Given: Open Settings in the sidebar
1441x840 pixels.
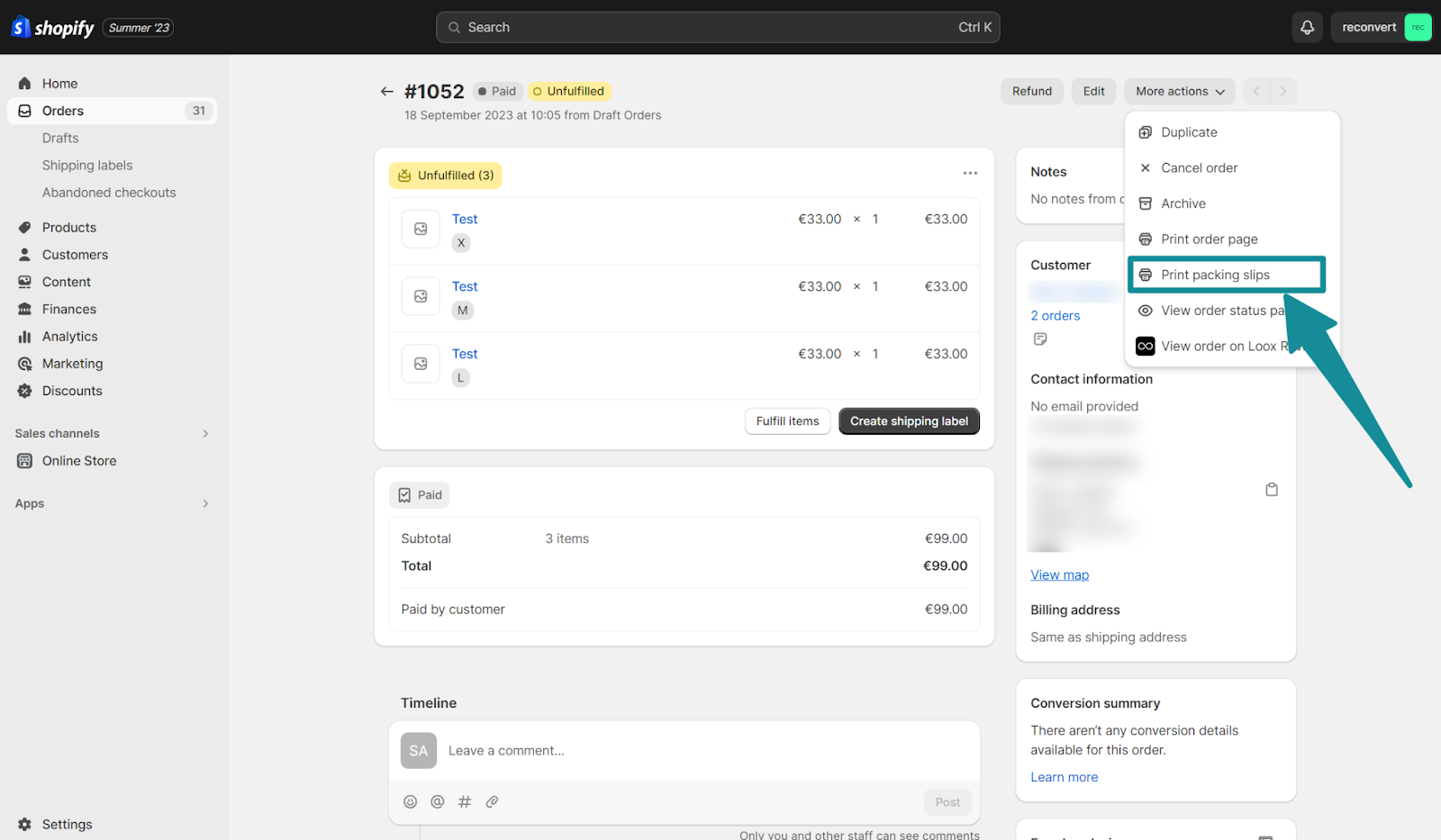Looking at the screenshot, I should click(67, 825).
